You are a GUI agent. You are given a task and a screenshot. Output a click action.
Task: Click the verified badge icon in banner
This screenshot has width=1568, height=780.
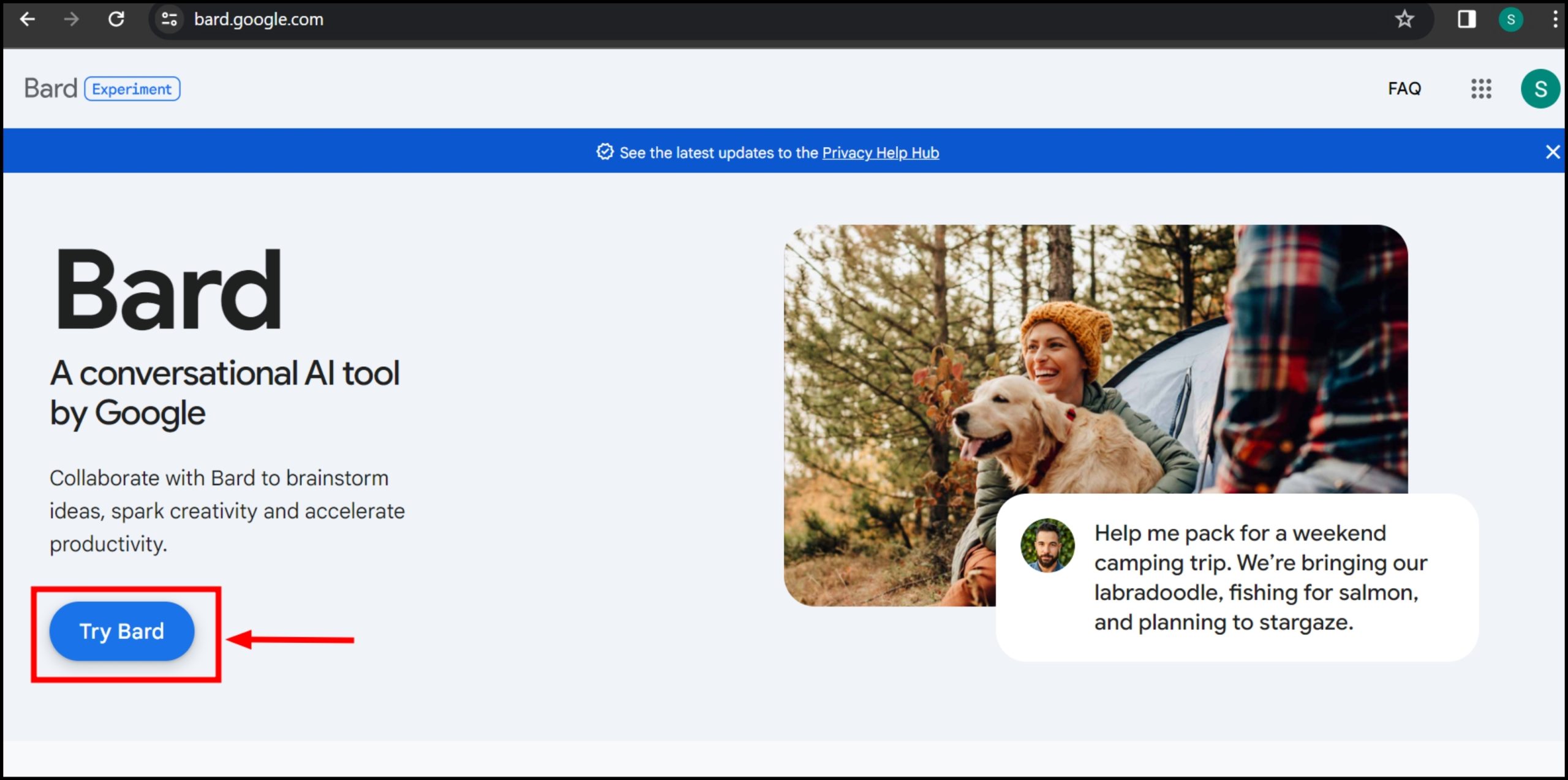605,152
